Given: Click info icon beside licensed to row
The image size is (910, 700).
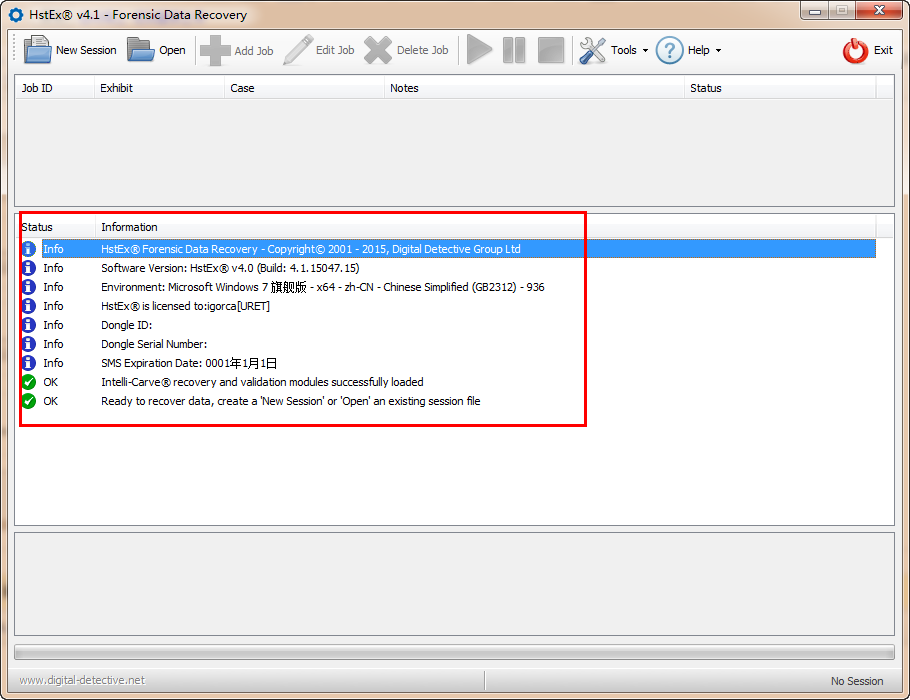Looking at the screenshot, I should coord(28,306).
